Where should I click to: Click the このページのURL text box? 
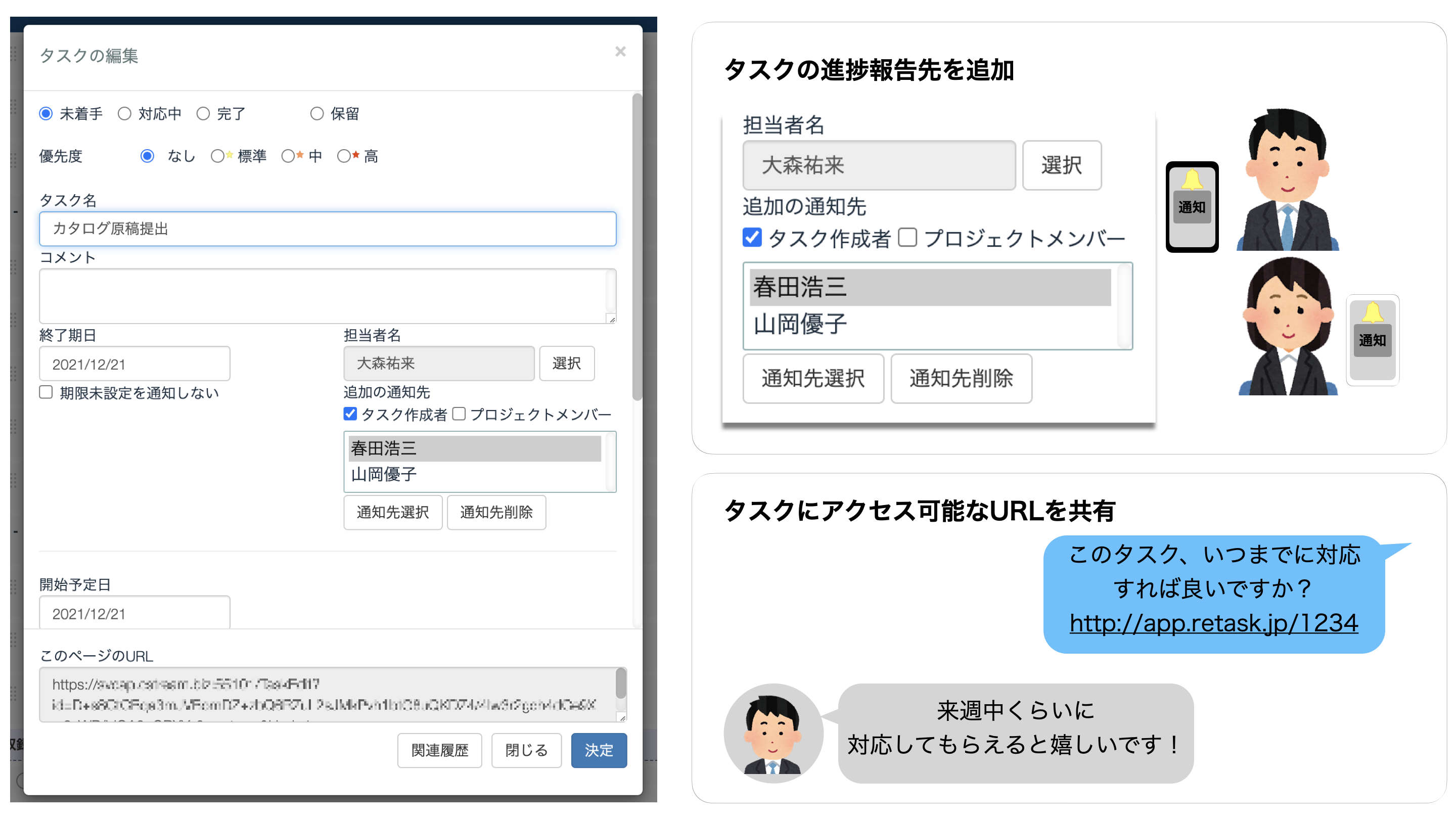pyautogui.click(x=327, y=695)
